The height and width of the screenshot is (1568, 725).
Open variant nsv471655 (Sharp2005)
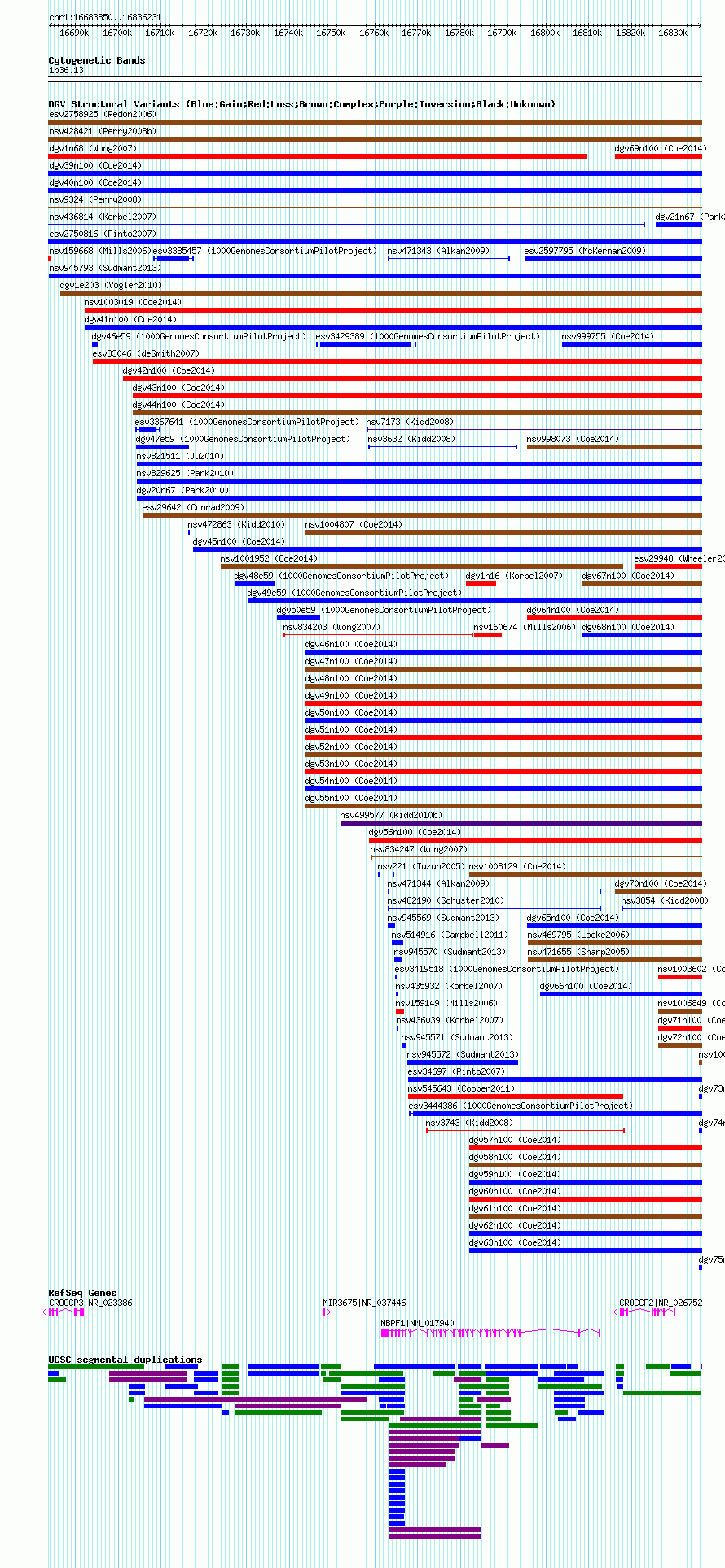pos(578,952)
